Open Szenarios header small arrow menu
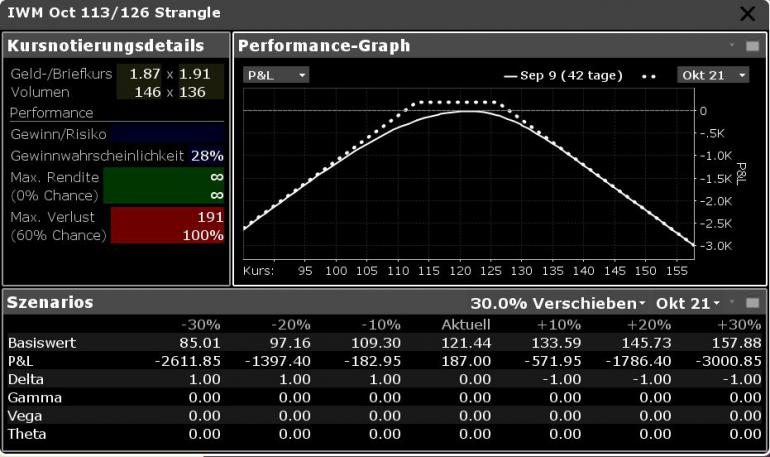 [732, 302]
